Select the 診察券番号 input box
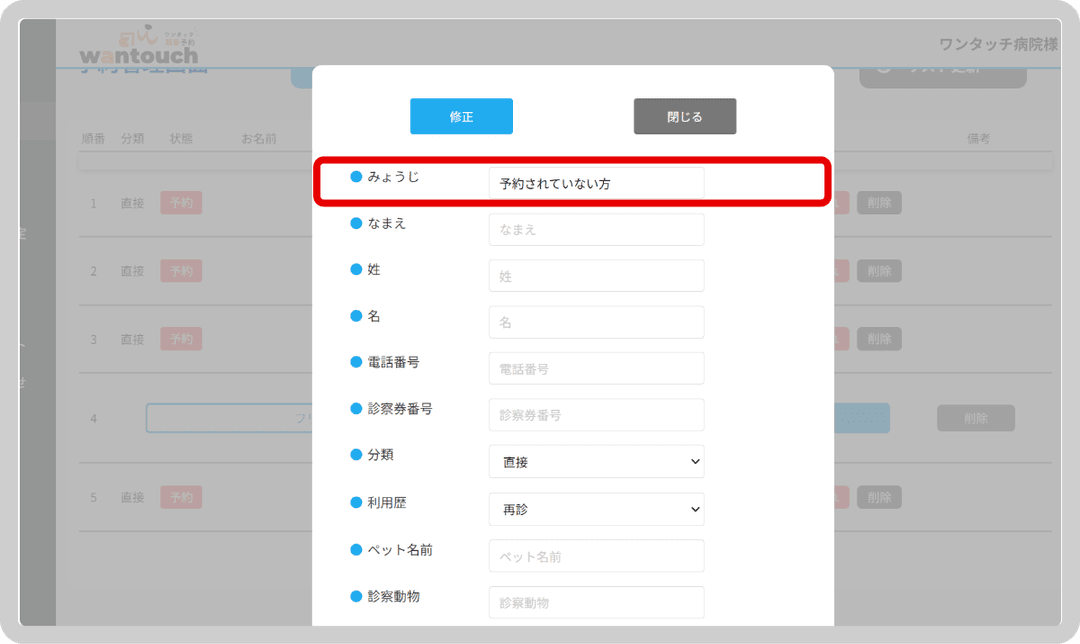This screenshot has height=644, width=1080. [596, 415]
